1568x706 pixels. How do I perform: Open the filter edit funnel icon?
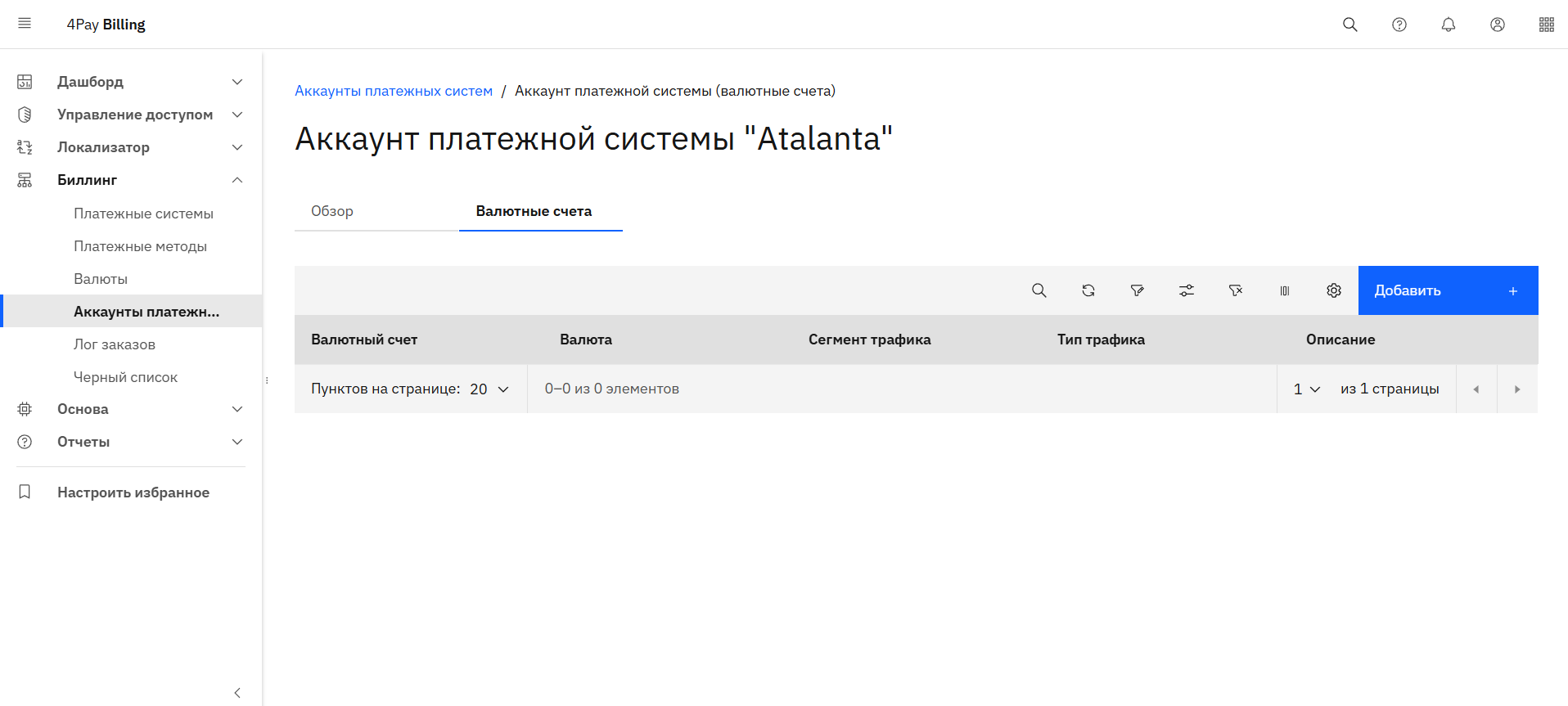coord(1137,290)
